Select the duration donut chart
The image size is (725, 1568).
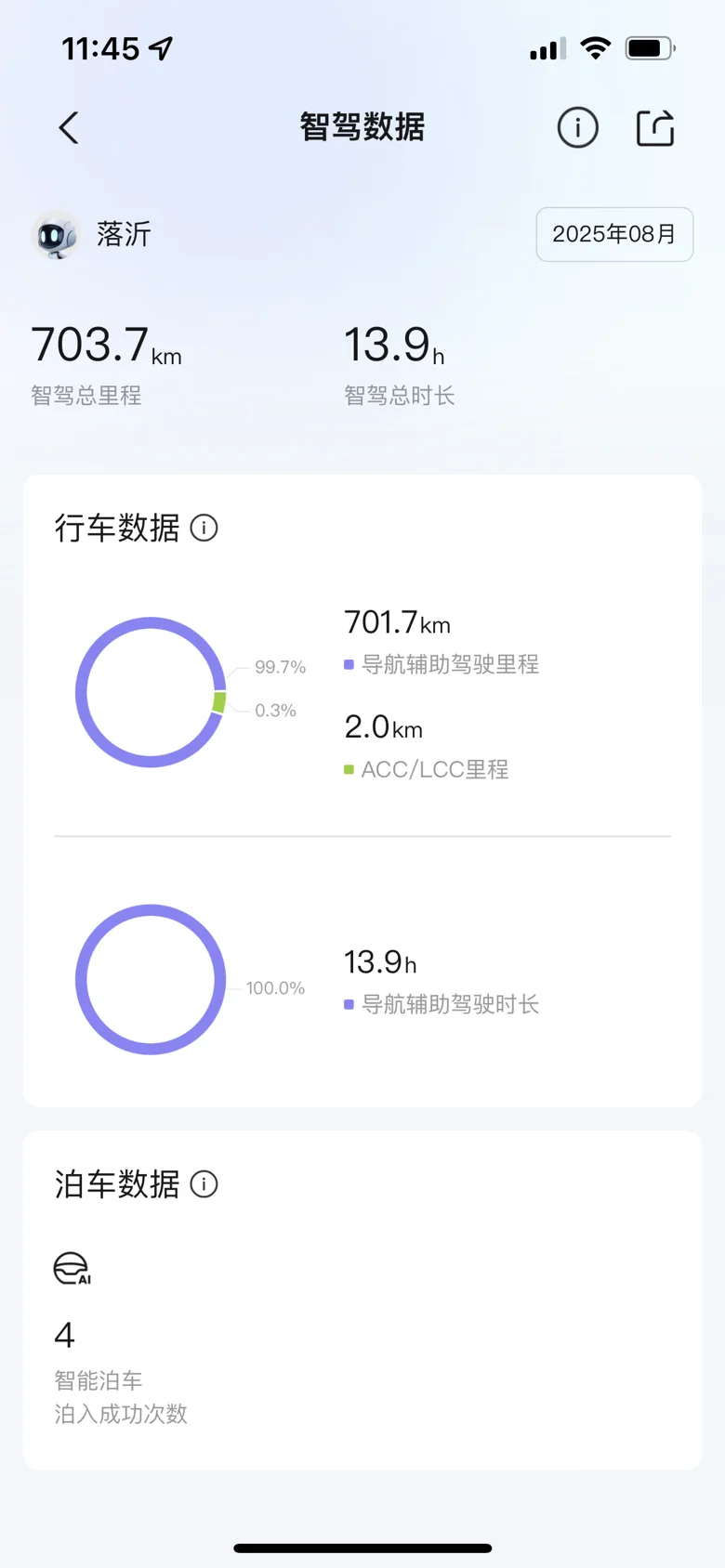[151, 979]
